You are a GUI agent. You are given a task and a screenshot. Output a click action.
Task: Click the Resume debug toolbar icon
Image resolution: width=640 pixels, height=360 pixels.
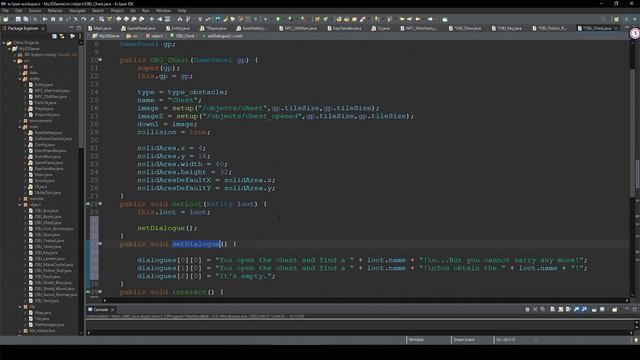[45, 19]
